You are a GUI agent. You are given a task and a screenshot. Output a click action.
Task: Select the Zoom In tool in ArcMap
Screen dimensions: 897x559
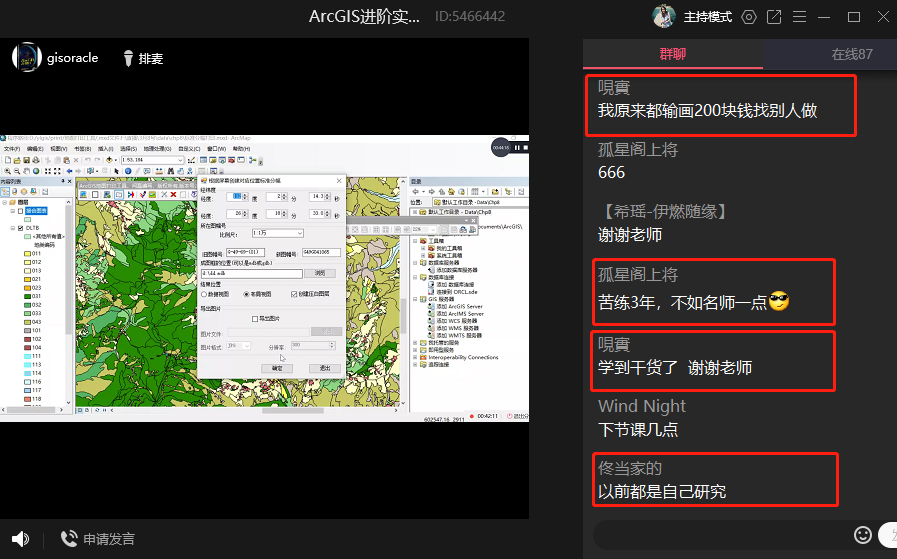tap(7, 171)
